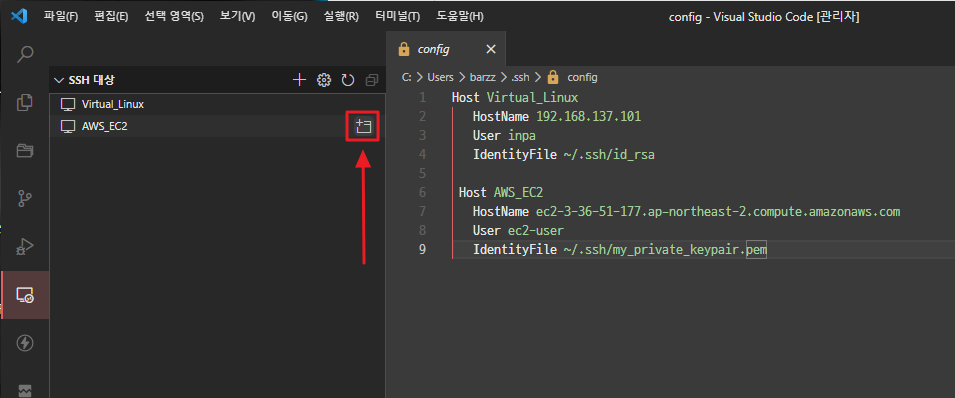Open the 선택 영역(S) menu
955x398 pixels.
174,16
